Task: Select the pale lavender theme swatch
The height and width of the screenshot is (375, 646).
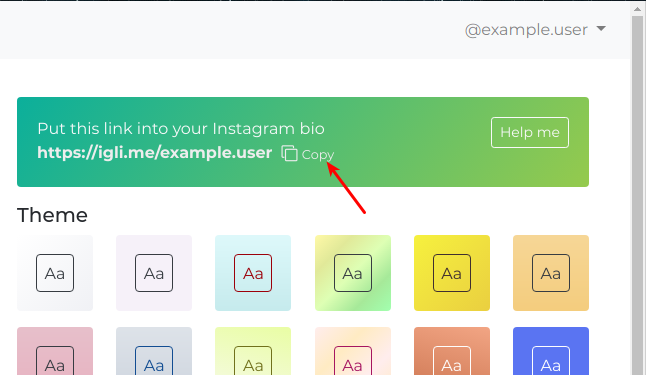Action: pyautogui.click(x=154, y=273)
